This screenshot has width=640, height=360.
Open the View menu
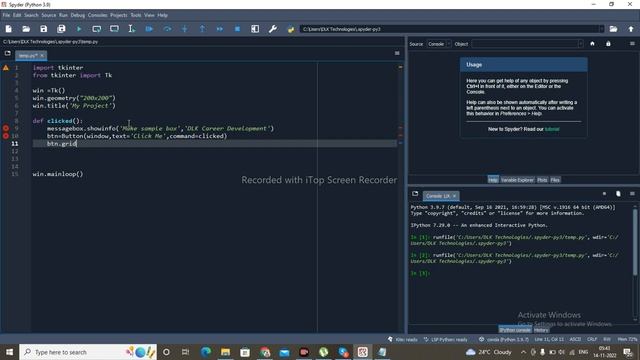(x=149, y=15)
